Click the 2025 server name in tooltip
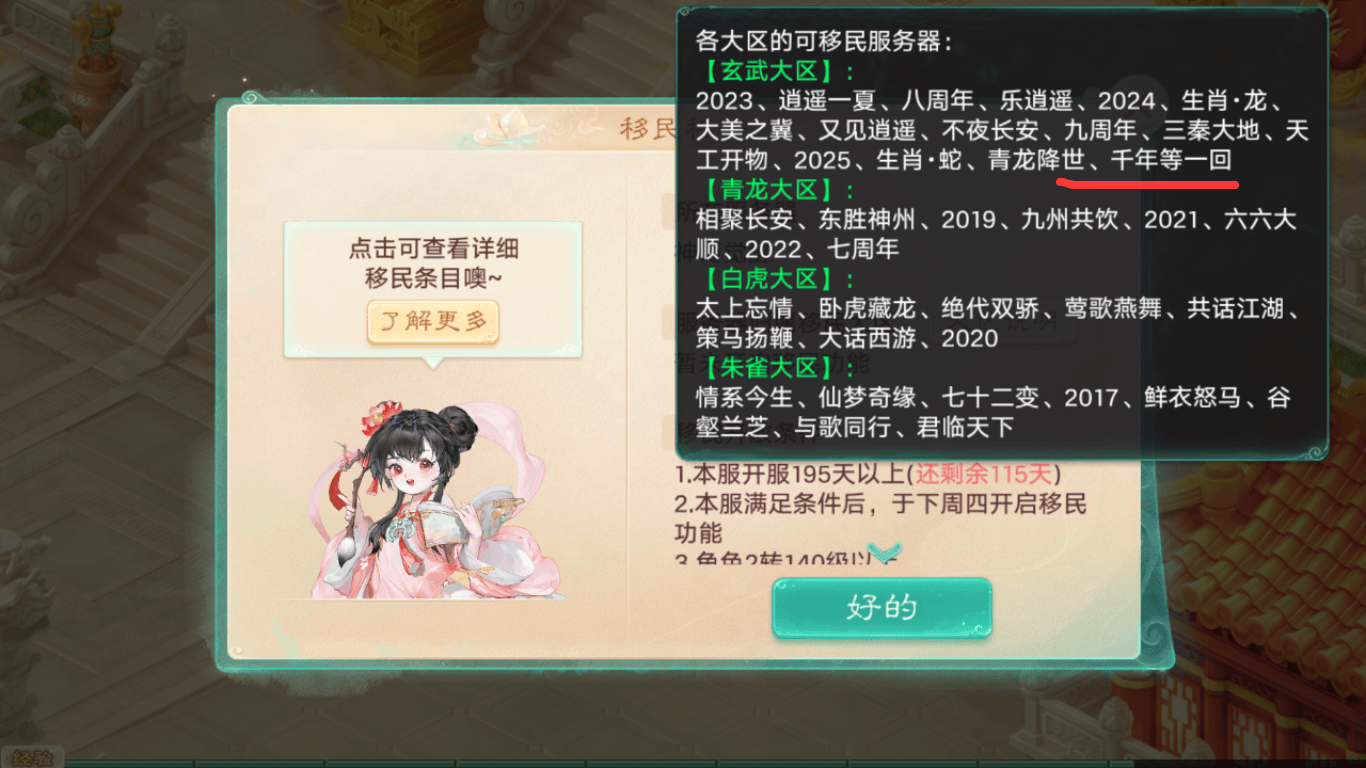 tap(823, 160)
